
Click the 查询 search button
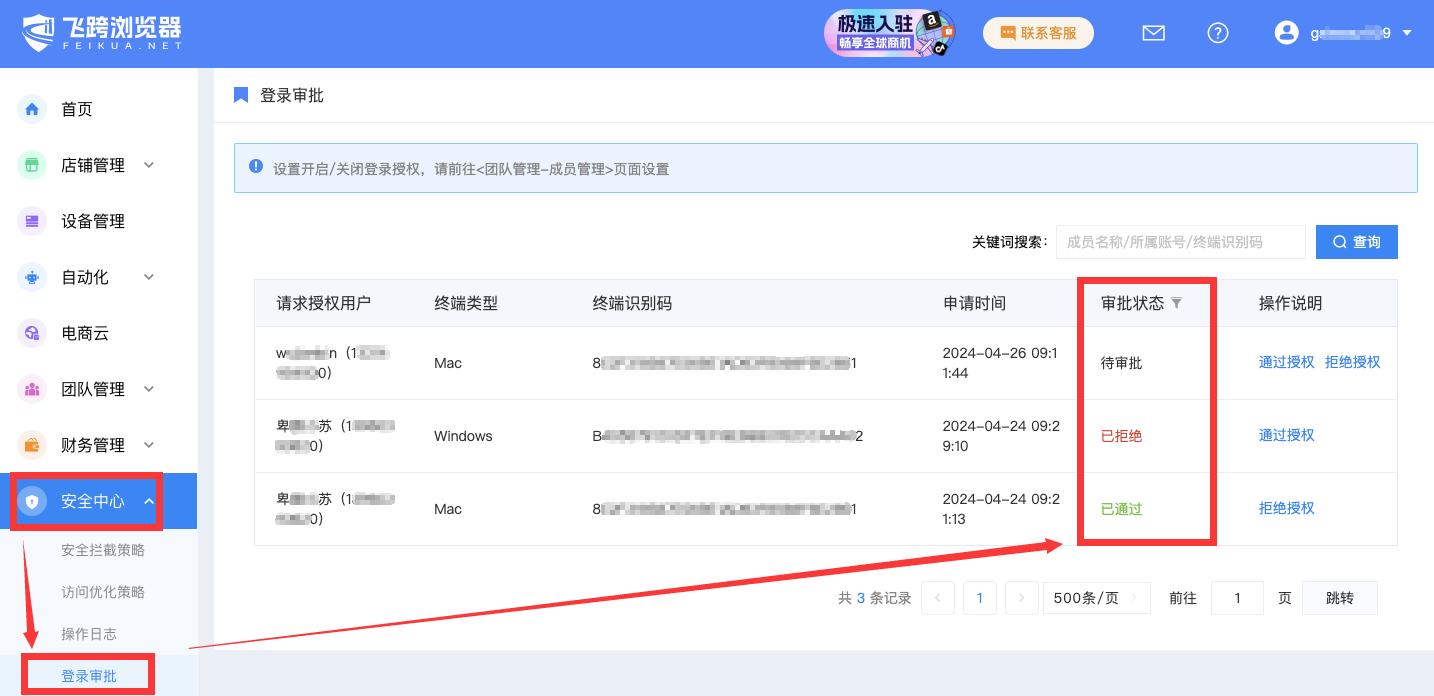click(1356, 242)
